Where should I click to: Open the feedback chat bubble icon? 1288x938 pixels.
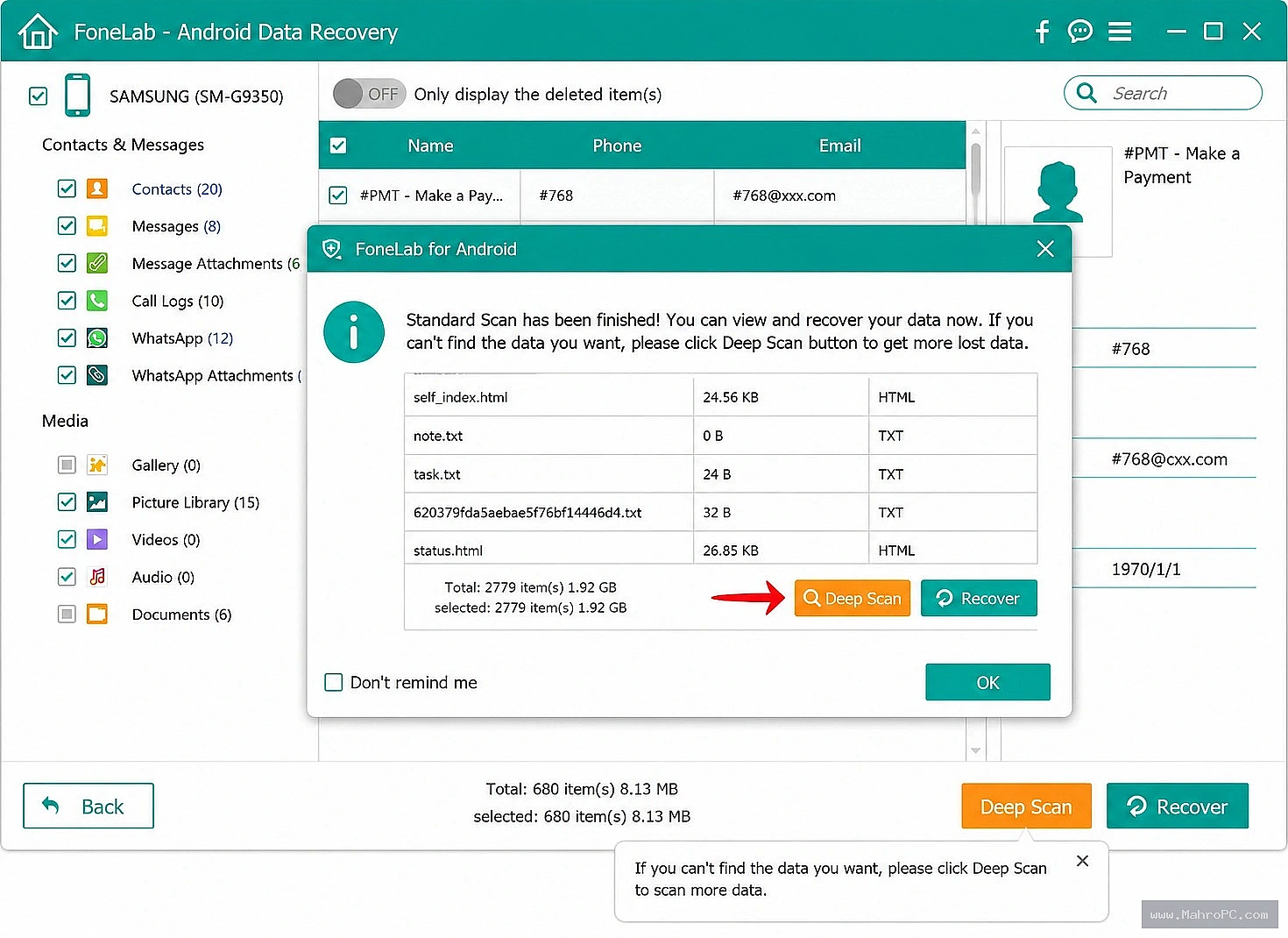[1080, 32]
